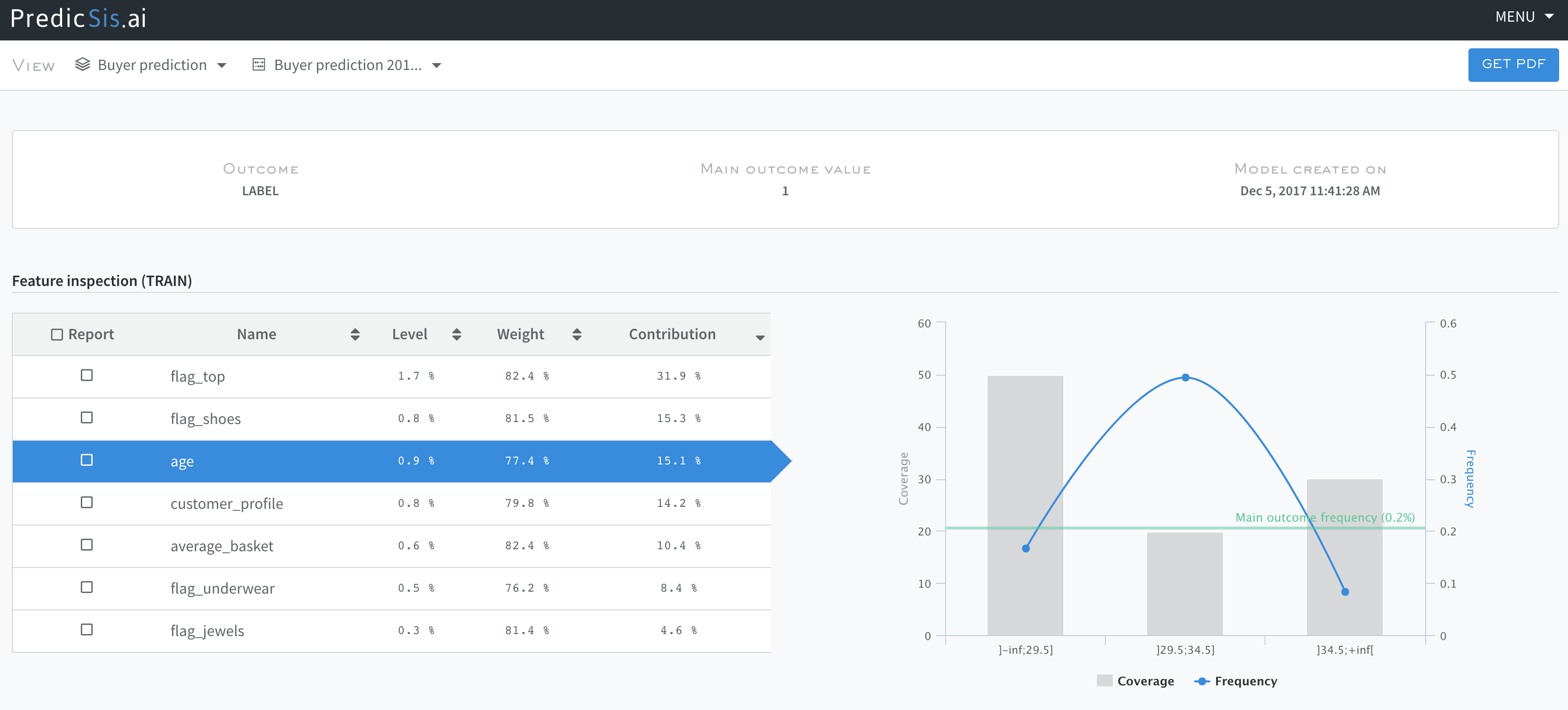The width and height of the screenshot is (1568, 710).
Task: Click the Contribution column sort arrow
Action: point(760,337)
